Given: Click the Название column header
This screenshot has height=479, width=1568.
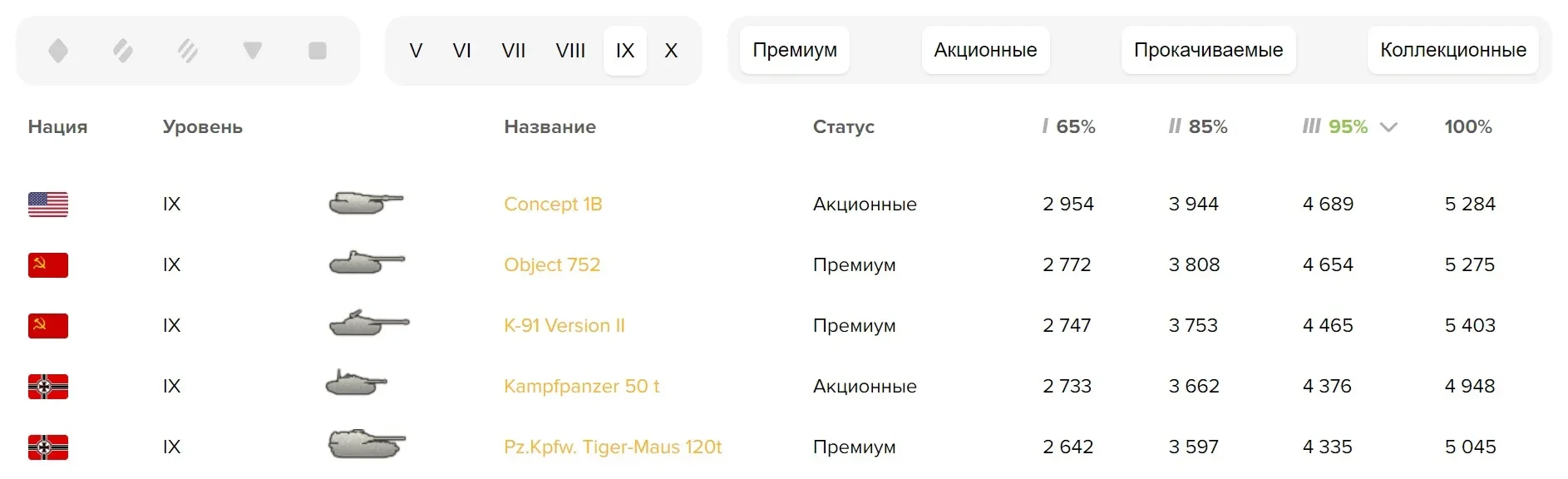Looking at the screenshot, I should [x=550, y=127].
